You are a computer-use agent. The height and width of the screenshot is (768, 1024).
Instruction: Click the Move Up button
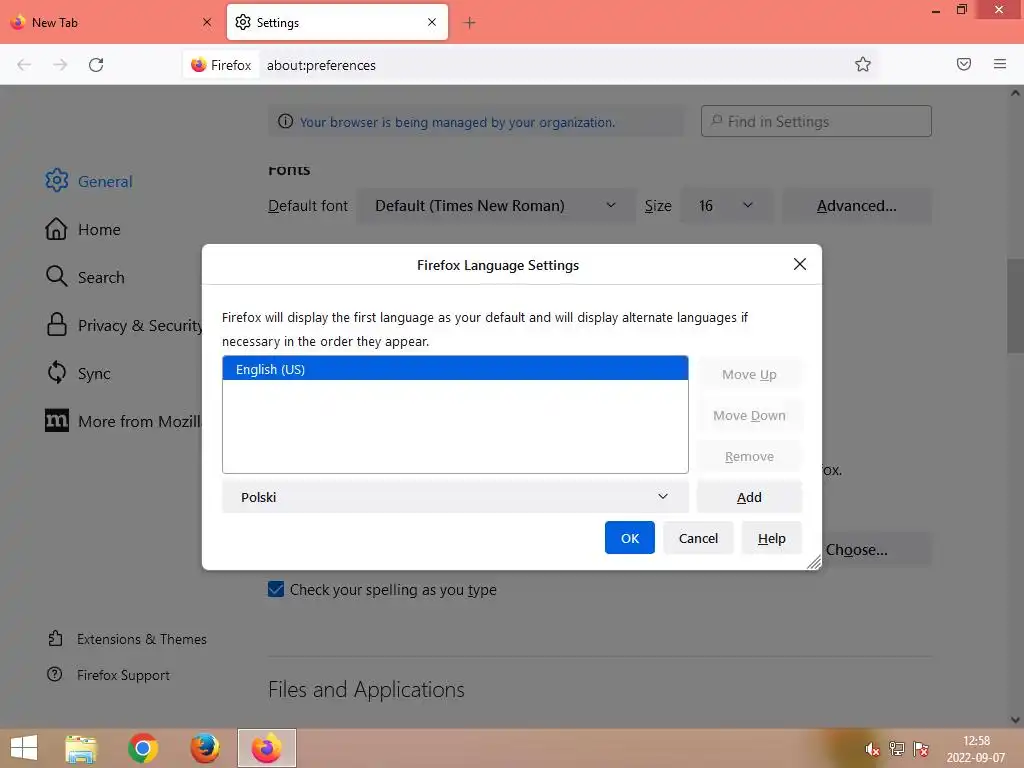tap(749, 374)
